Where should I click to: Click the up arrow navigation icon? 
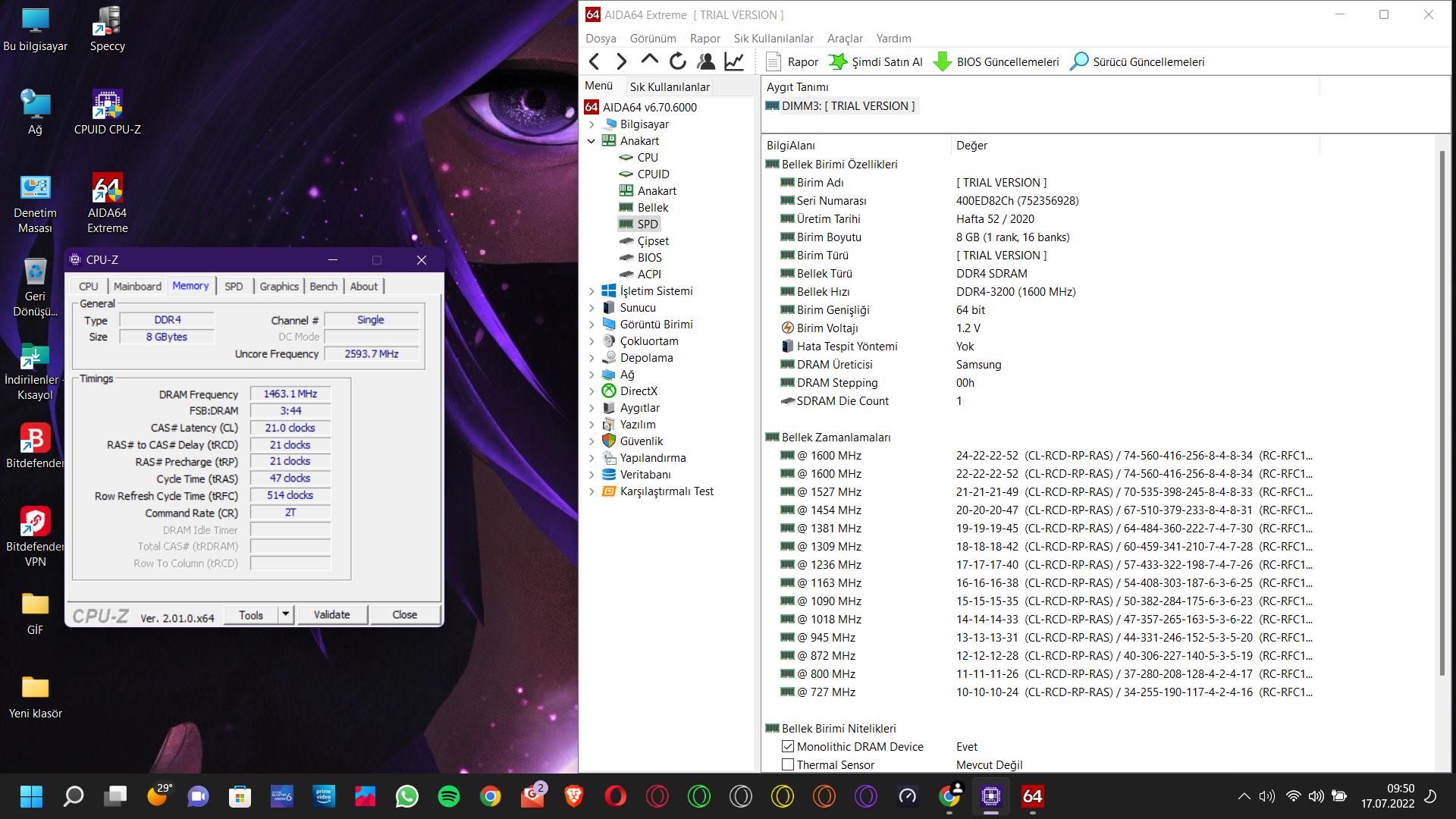pyautogui.click(x=649, y=60)
